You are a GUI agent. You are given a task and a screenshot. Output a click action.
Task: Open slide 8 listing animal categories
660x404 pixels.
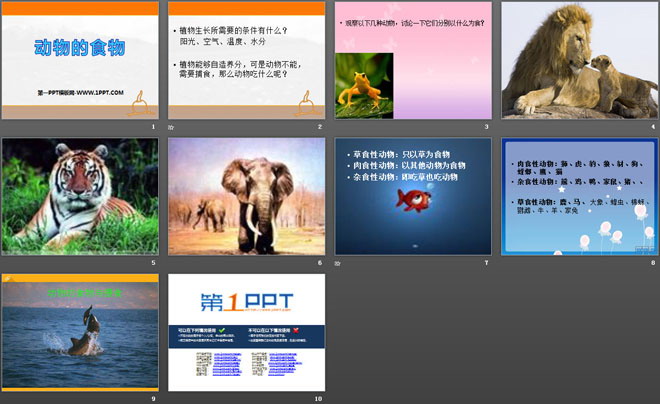click(580, 197)
